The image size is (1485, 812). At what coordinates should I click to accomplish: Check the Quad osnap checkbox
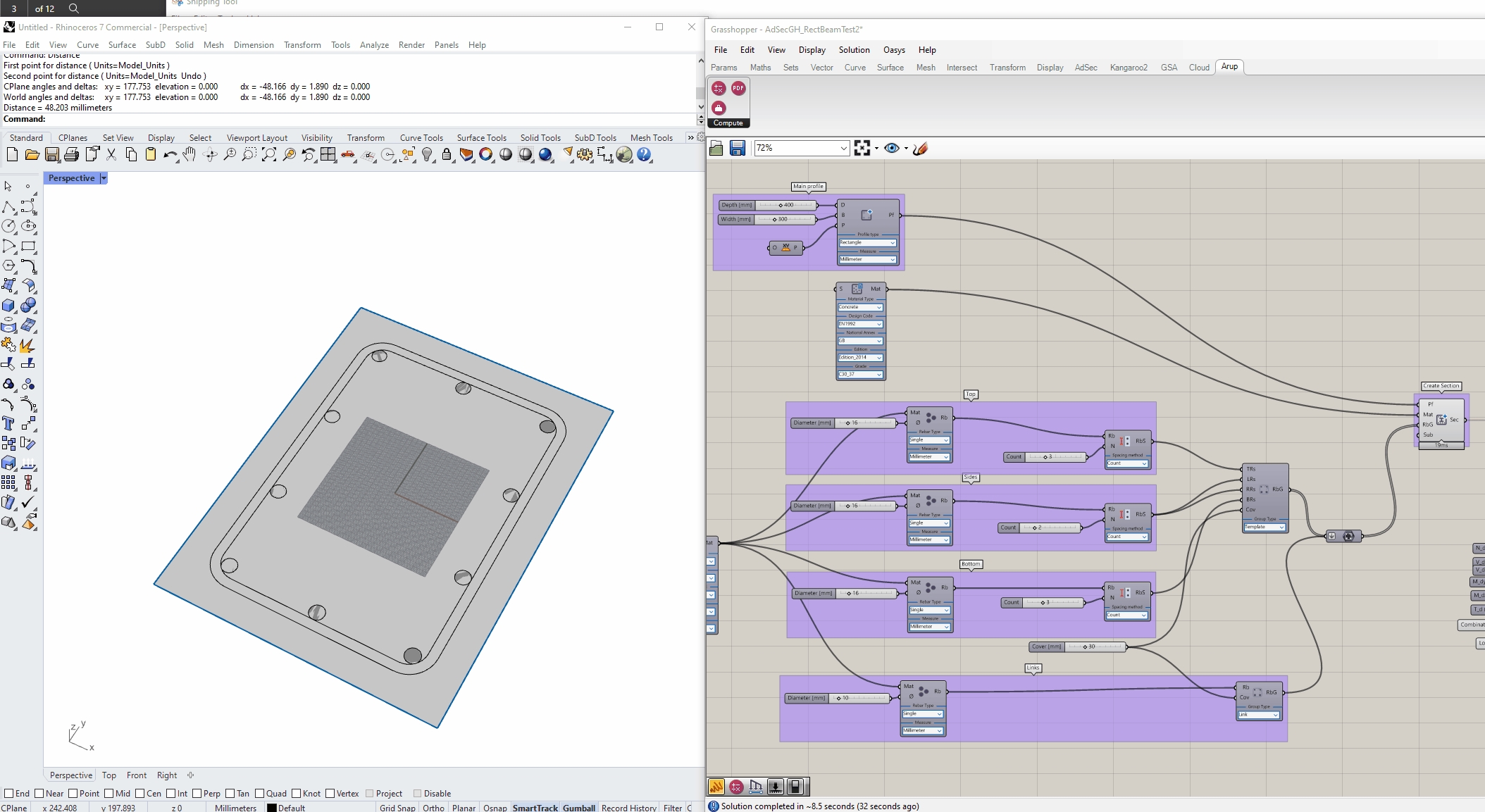(x=260, y=794)
